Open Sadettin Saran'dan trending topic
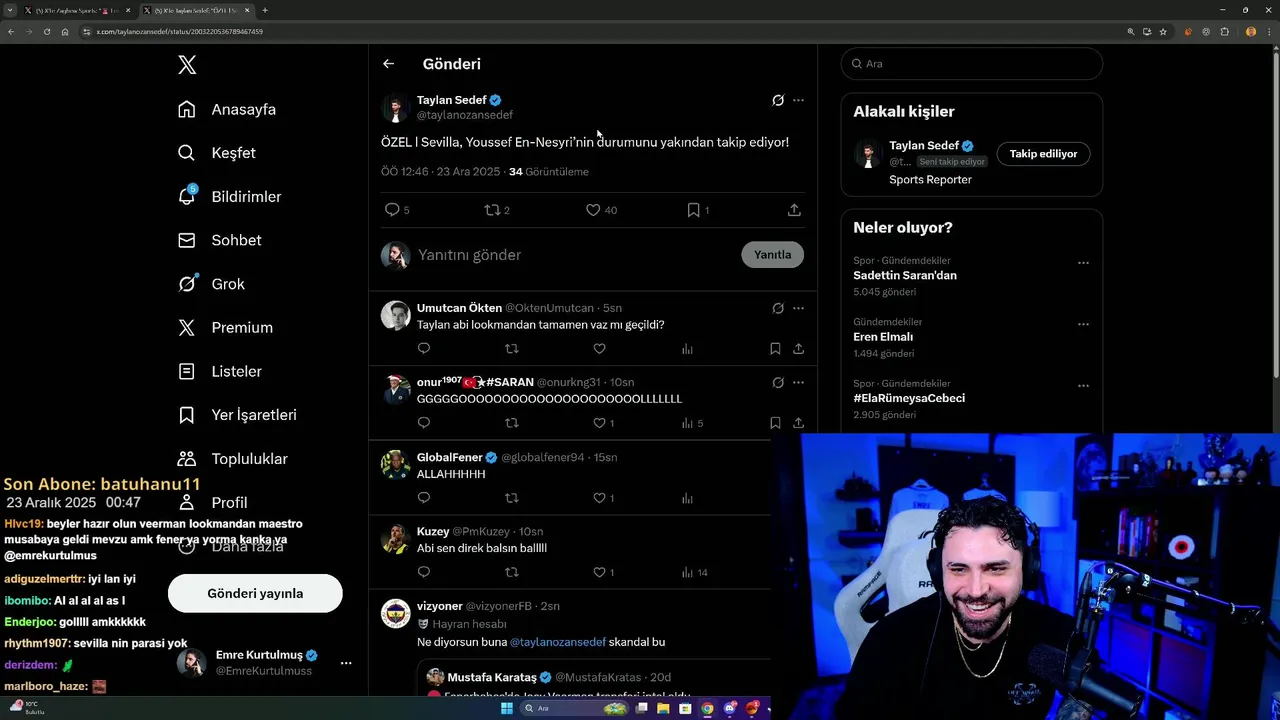The height and width of the screenshot is (720, 1280). pos(905,275)
